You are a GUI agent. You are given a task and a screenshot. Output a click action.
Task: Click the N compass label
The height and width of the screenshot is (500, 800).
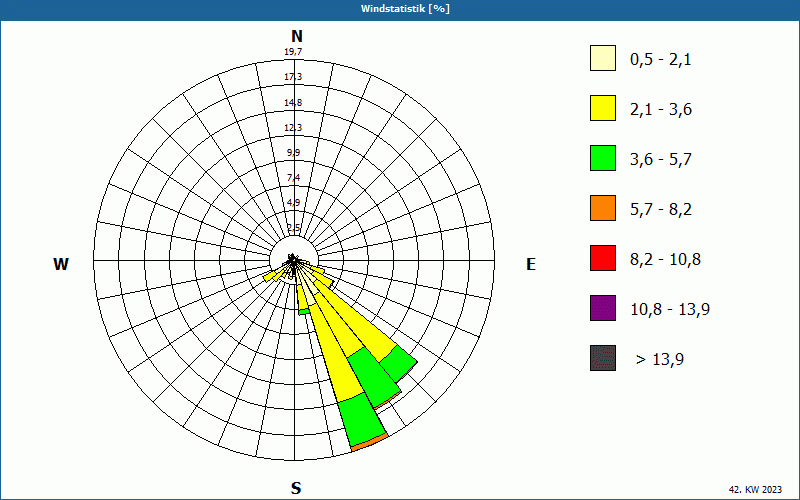click(x=296, y=36)
